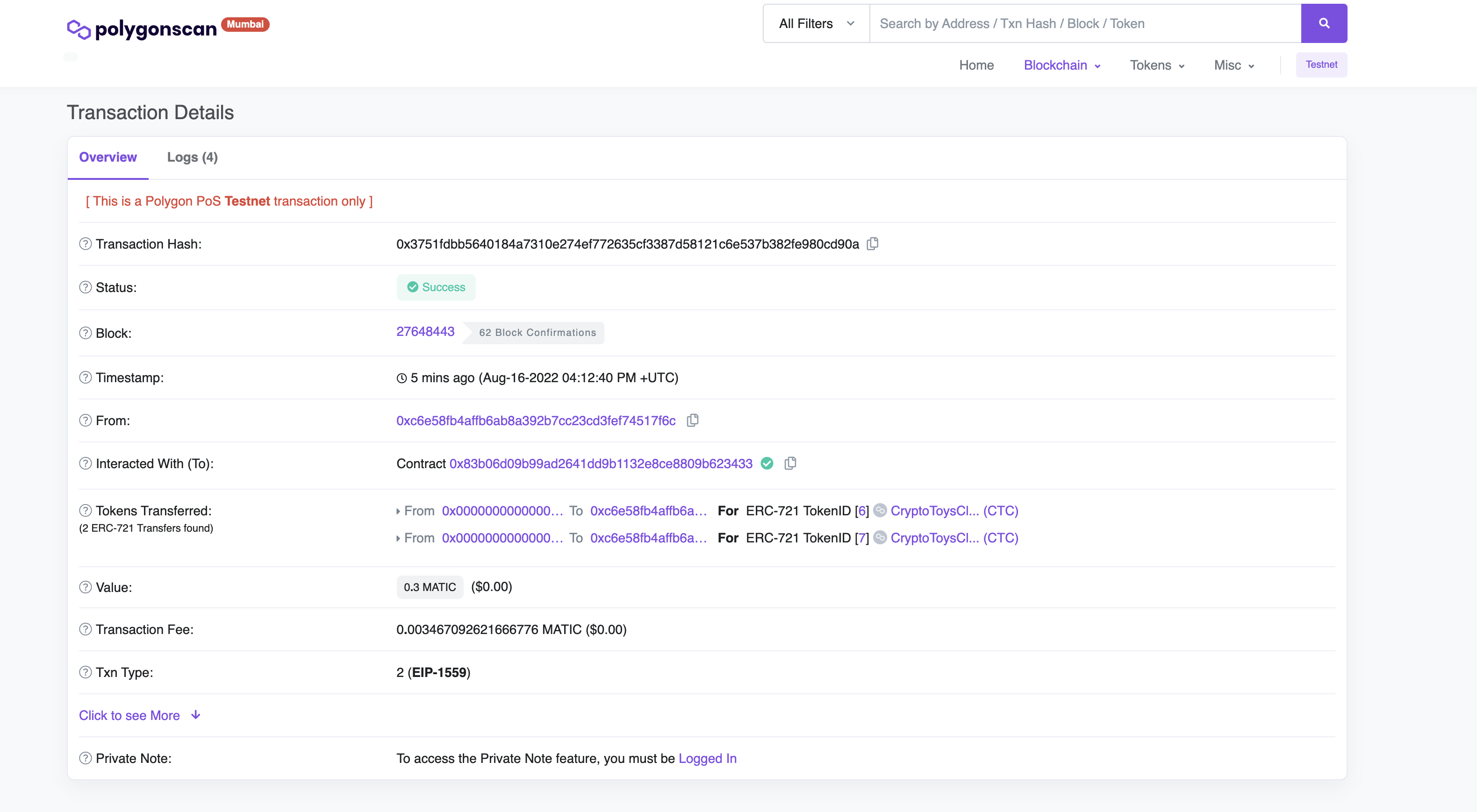Image resolution: width=1477 pixels, height=812 pixels.
Task: Click the Testnet button
Action: [x=1321, y=65]
